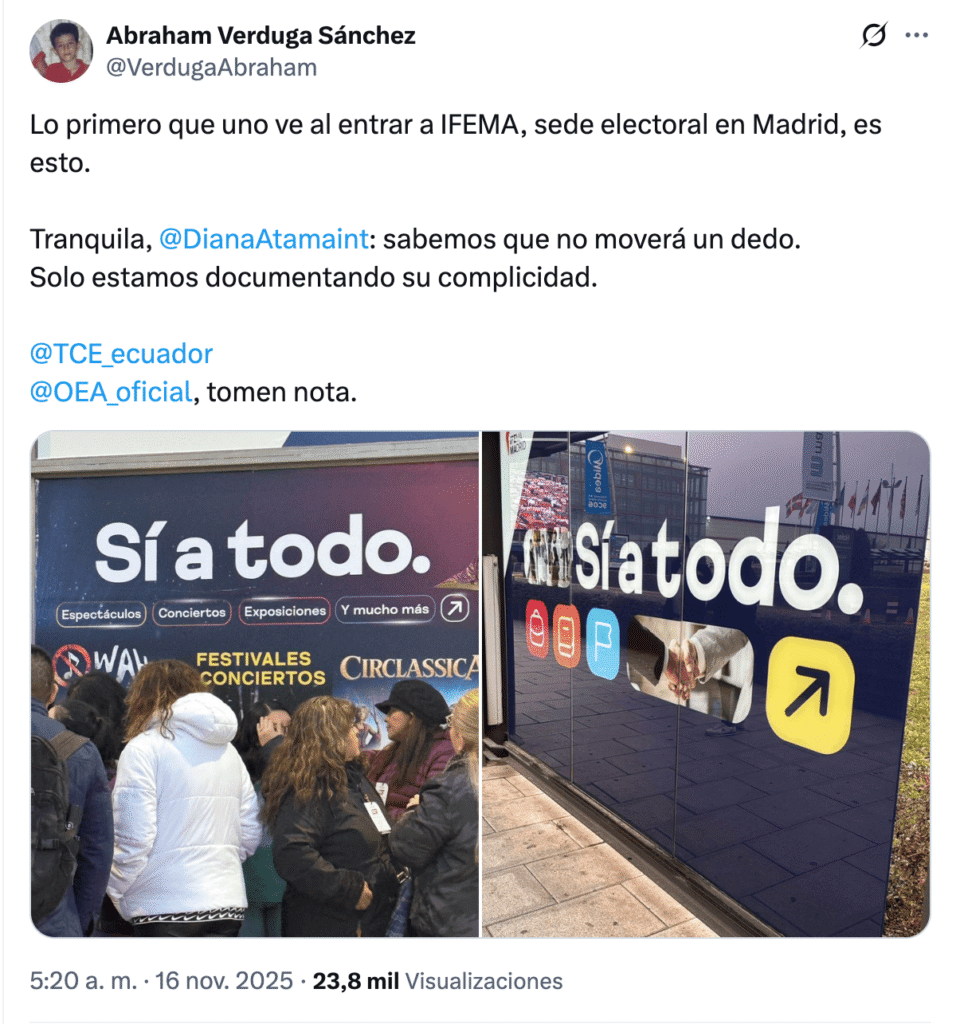Click the orange ticket icon in photo
Image resolution: width=956 pixels, height=1024 pixels.
pyautogui.click(x=567, y=636)
